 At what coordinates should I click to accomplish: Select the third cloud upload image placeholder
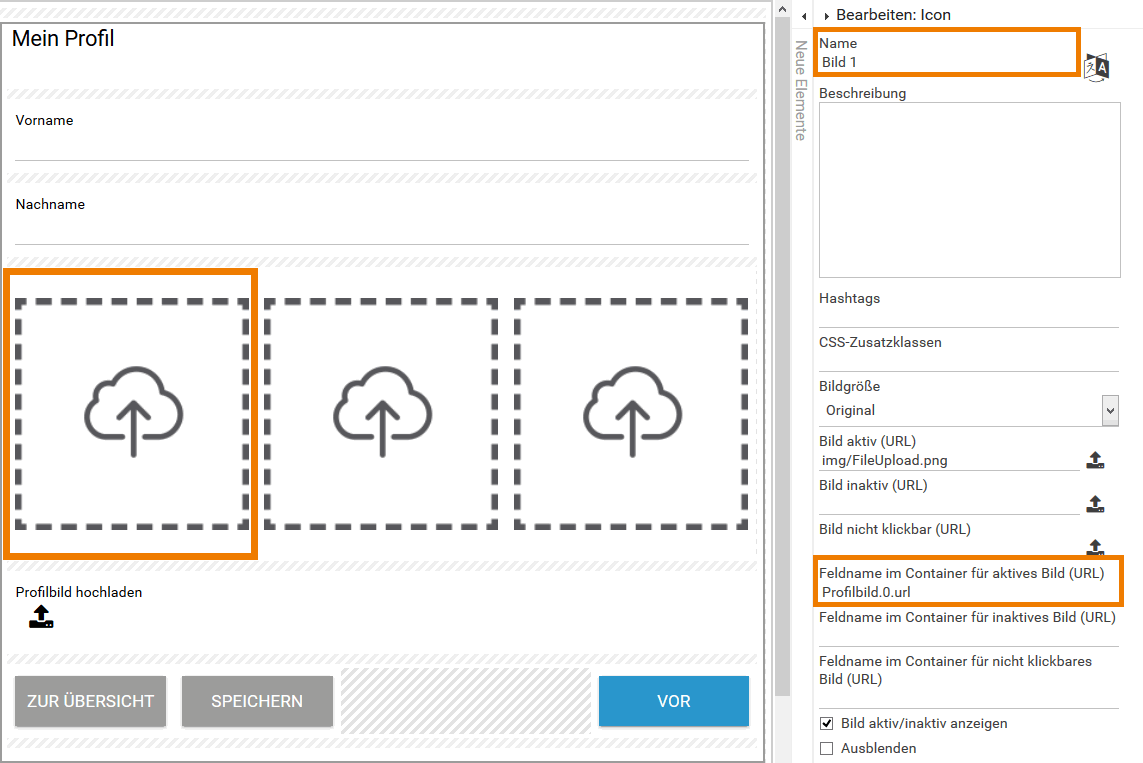(x=631, y=413)
